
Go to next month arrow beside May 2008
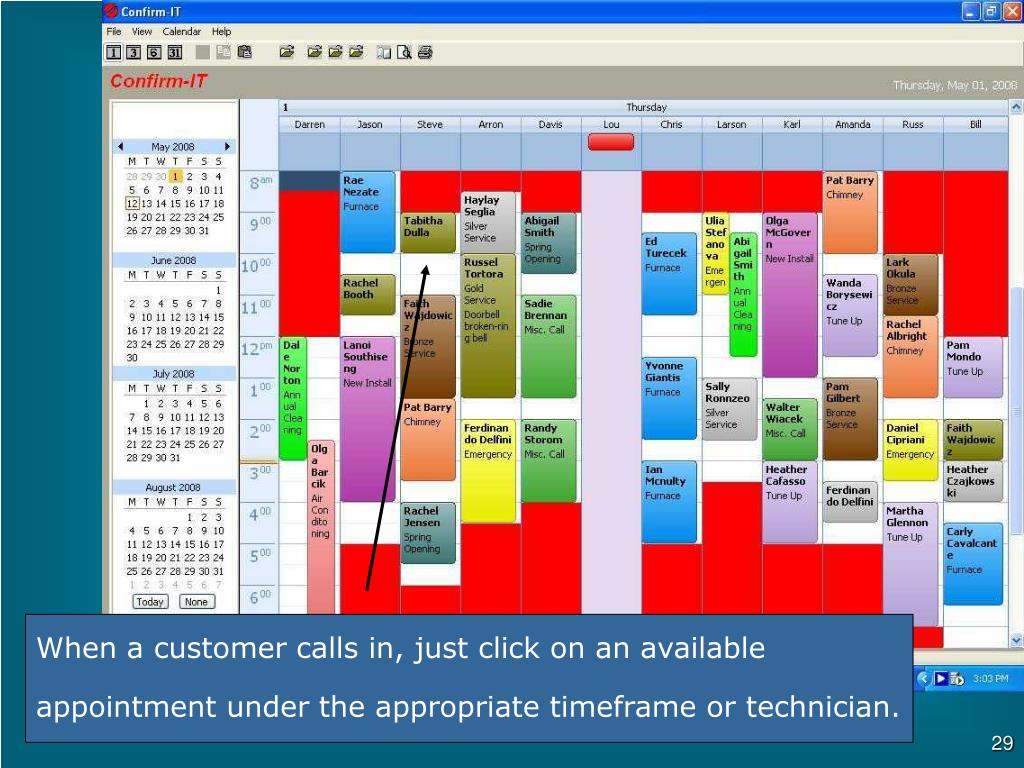click(227, 146)
